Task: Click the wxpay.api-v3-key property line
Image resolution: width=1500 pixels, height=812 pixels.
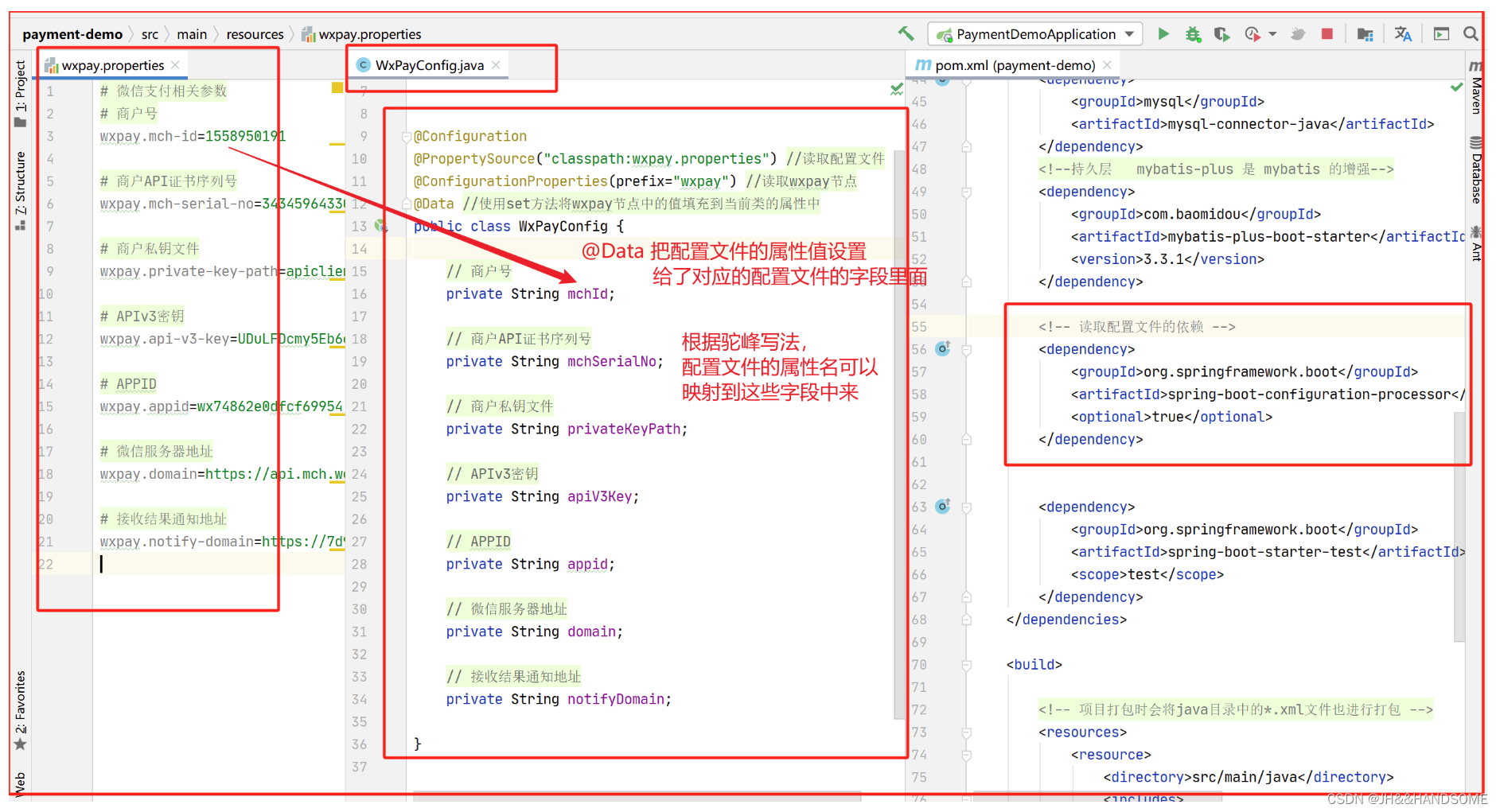Action: 222,339
